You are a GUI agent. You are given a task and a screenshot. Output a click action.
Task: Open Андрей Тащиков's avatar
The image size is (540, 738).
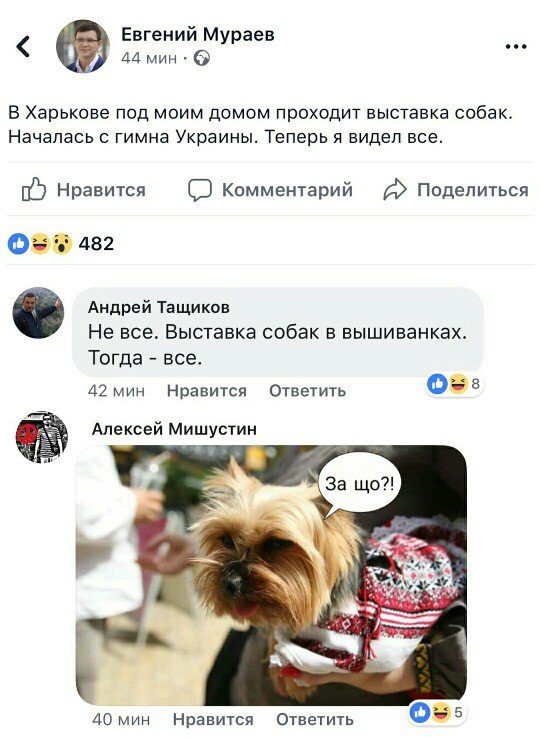coord(38,313)
